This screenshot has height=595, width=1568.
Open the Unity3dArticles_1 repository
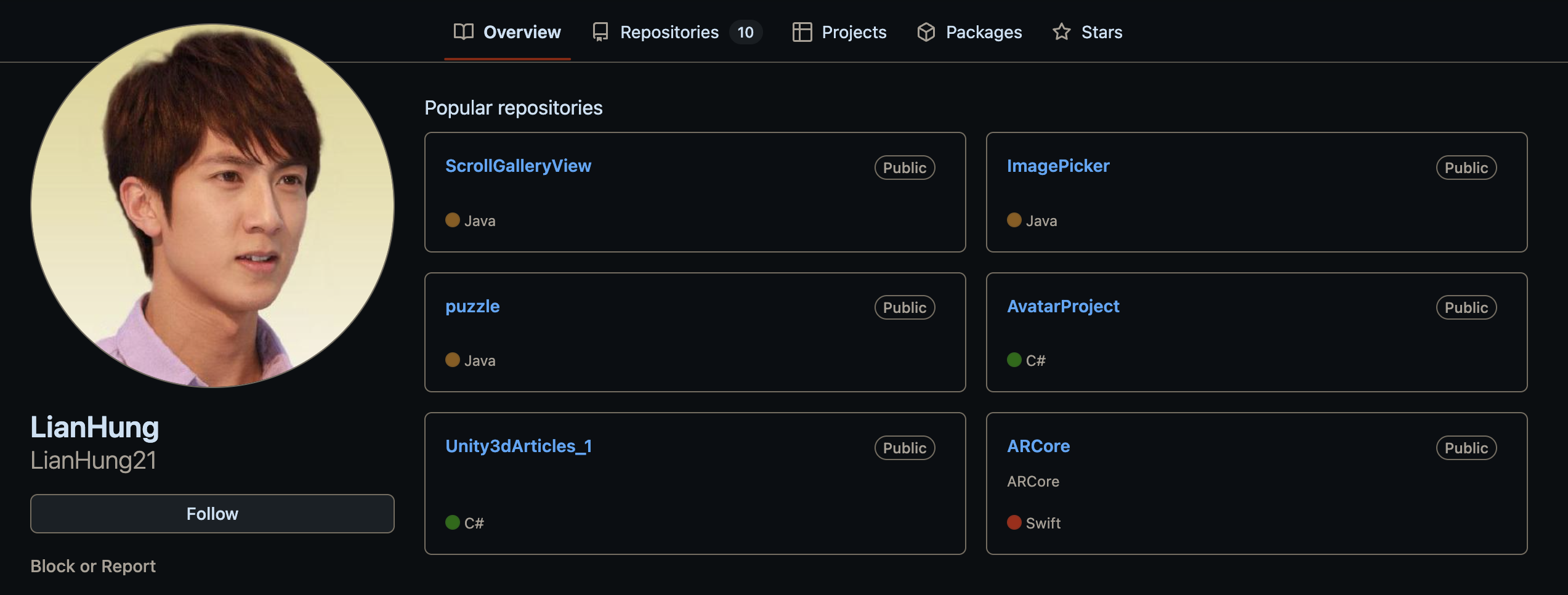tap(519, 446)
